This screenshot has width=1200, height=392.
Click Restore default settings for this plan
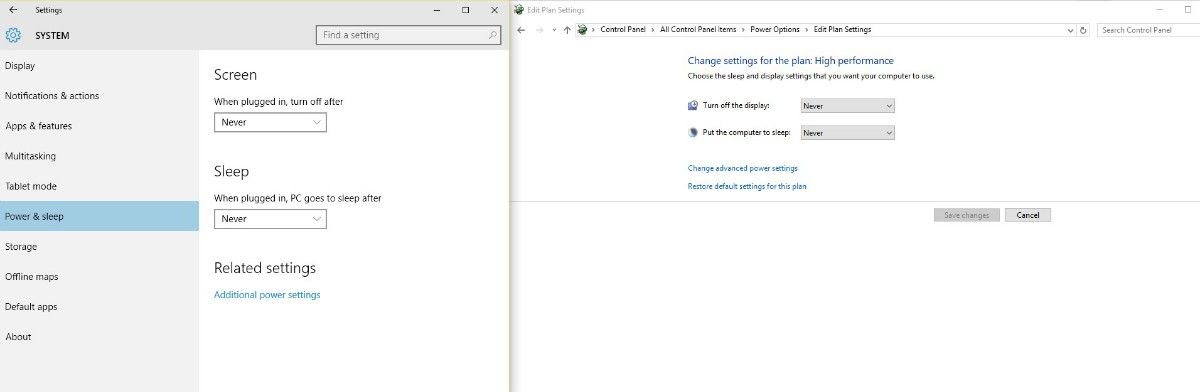click(x=747, y=186)
